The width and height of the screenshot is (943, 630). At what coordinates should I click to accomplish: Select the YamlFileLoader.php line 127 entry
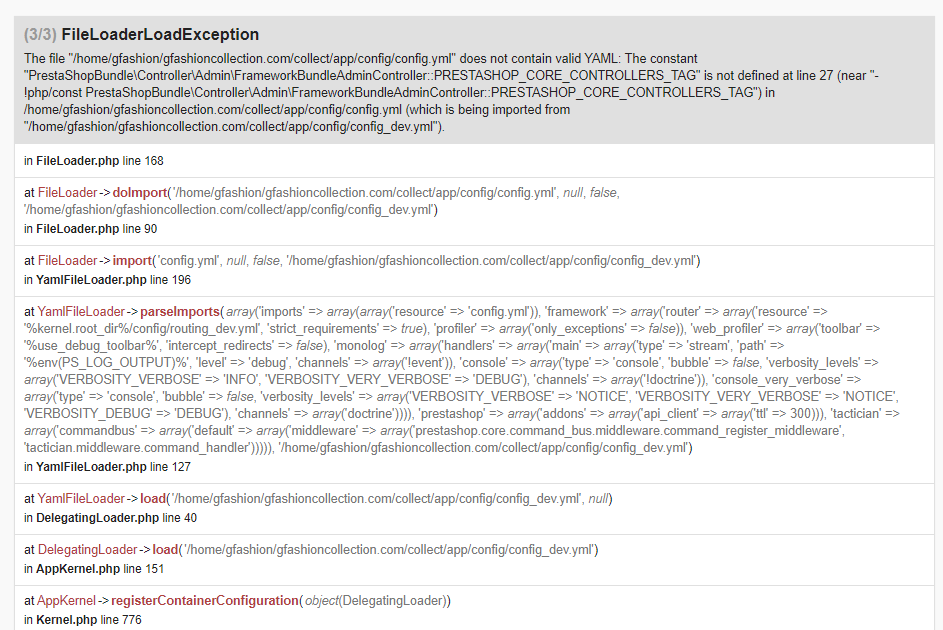108,466
